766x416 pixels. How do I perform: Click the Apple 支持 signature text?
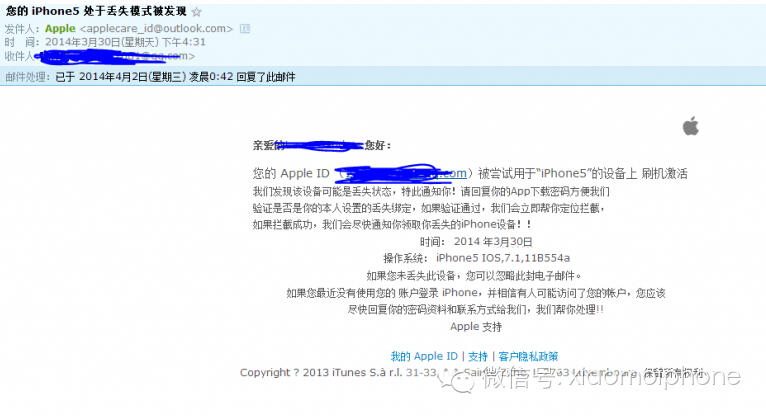point(476,327)
